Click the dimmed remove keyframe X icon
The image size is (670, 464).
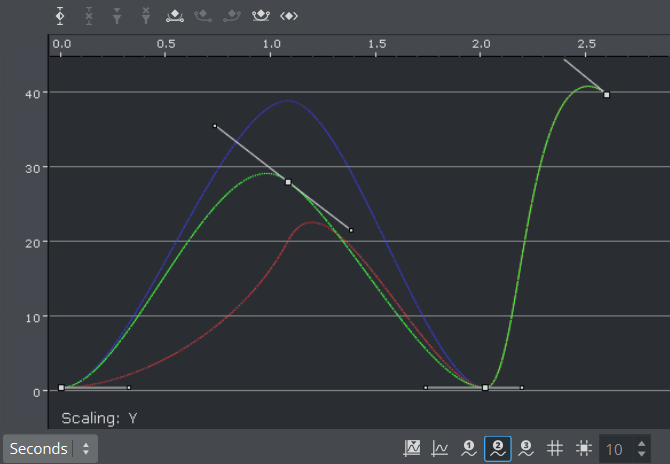coord(89,16)
